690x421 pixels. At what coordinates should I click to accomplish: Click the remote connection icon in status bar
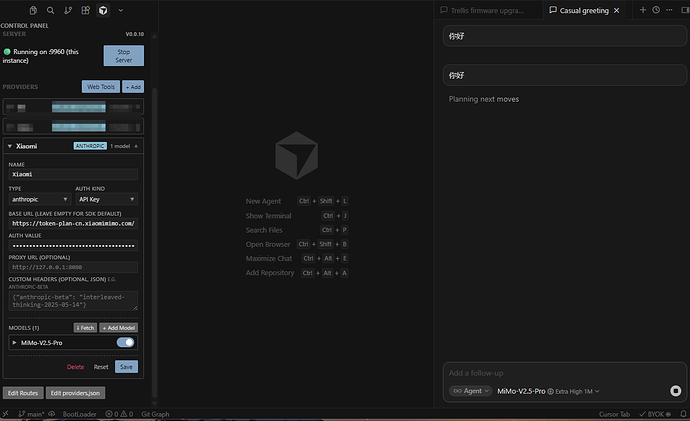pyautogui.click(x=5, y=414)
